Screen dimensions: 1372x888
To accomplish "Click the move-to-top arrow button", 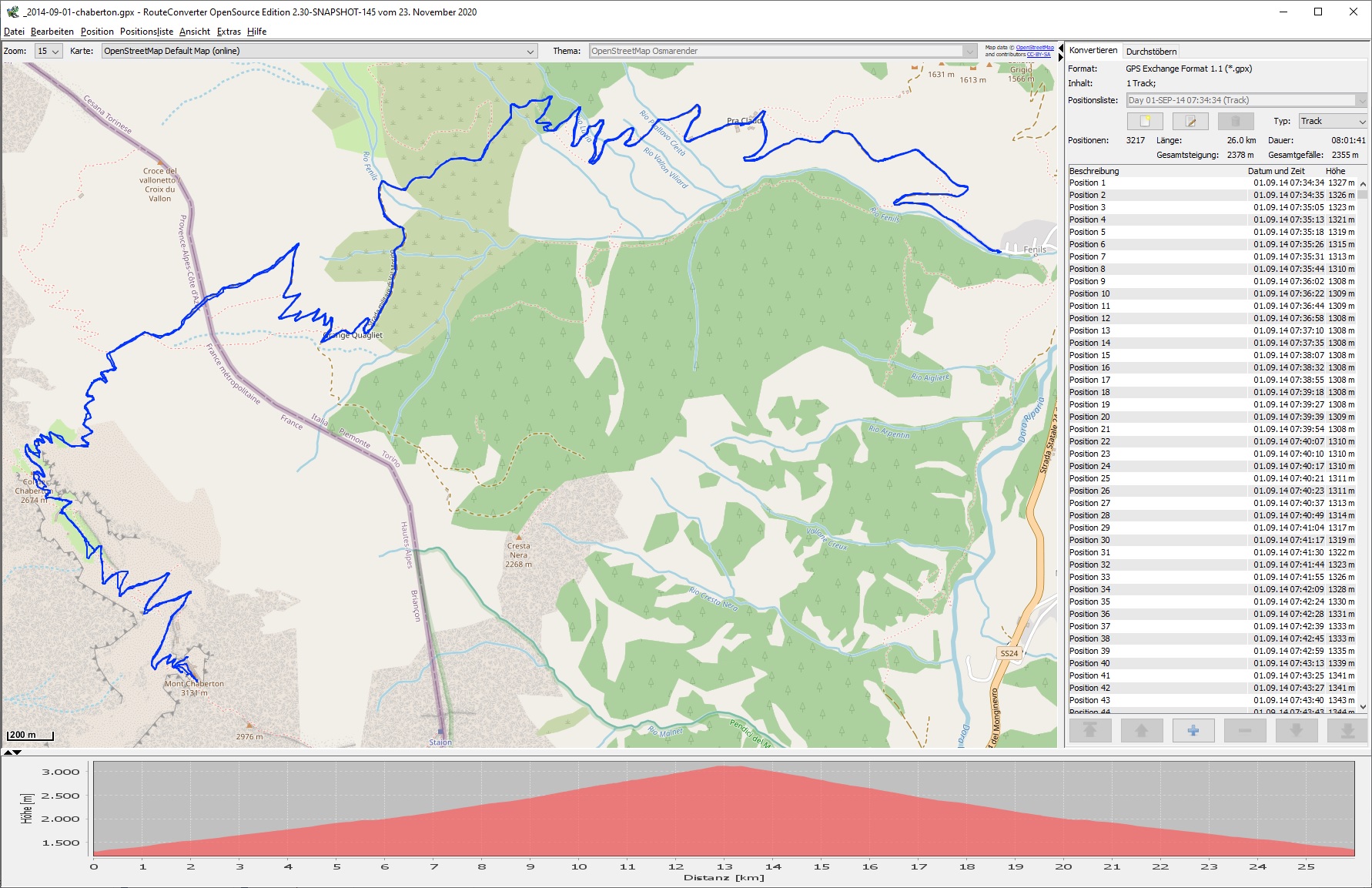I will tap(1089, 730).
